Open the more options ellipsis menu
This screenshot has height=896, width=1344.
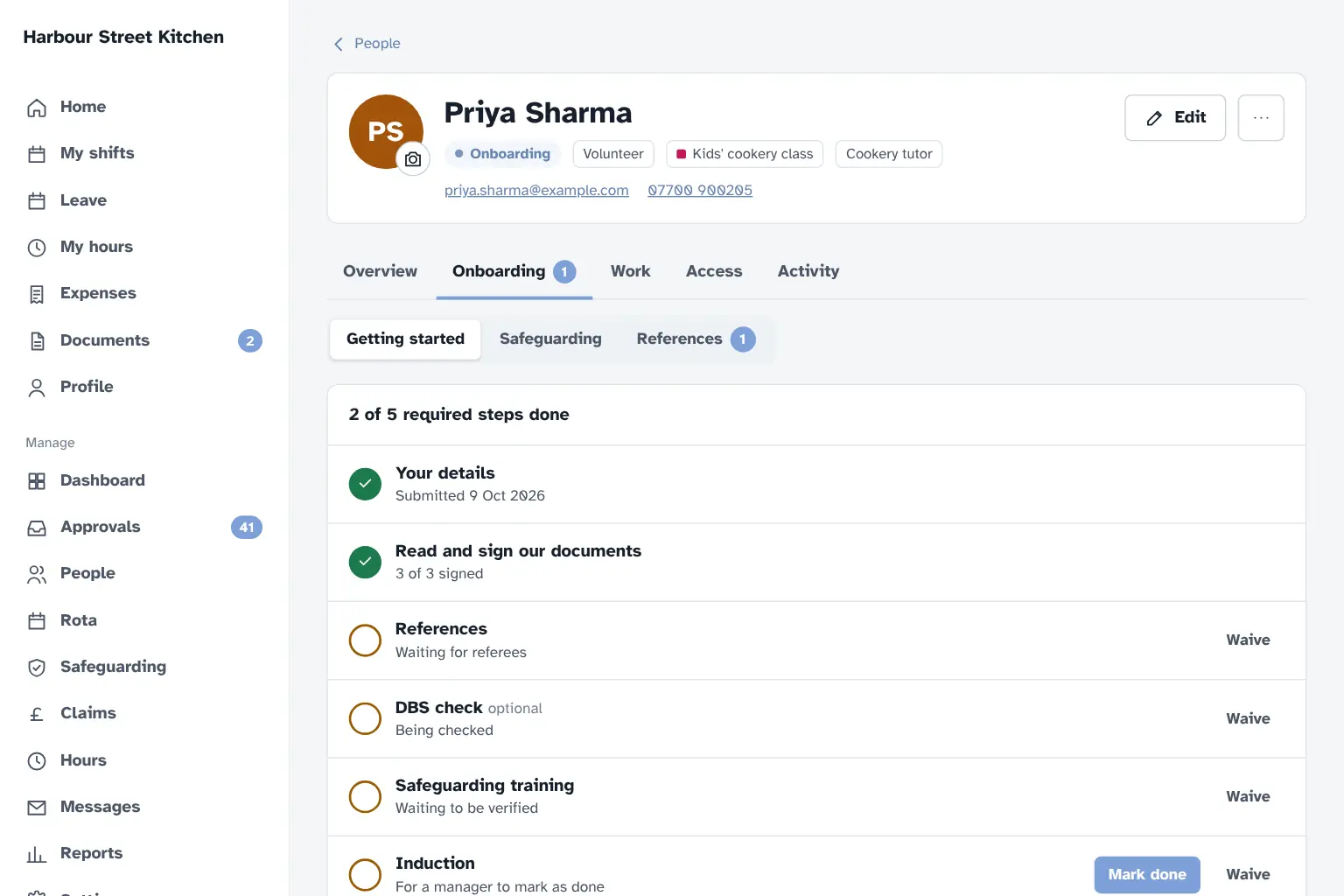click(1261, 117)
